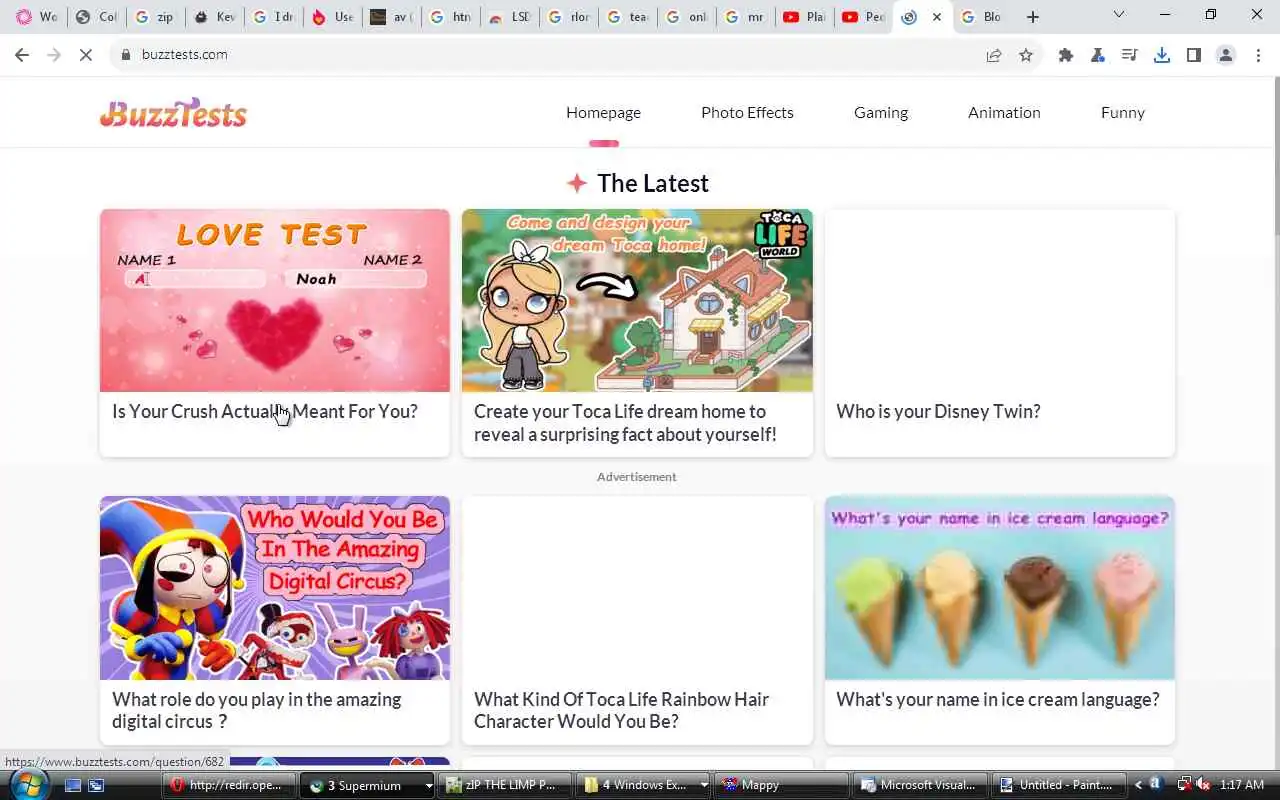Screen dimensions: 1280x800
Task: Click Switch between windows quick launch icon
Action: pos(96,785)
